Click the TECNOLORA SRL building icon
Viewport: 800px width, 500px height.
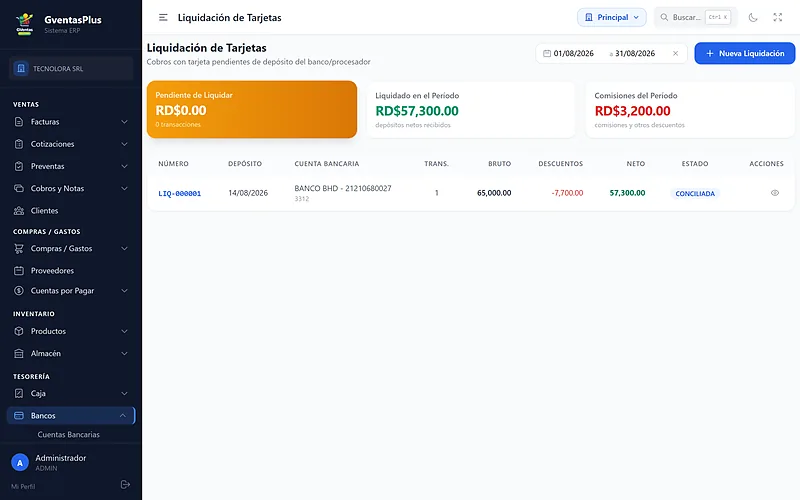pyautogui.click(x=21, y=68)
